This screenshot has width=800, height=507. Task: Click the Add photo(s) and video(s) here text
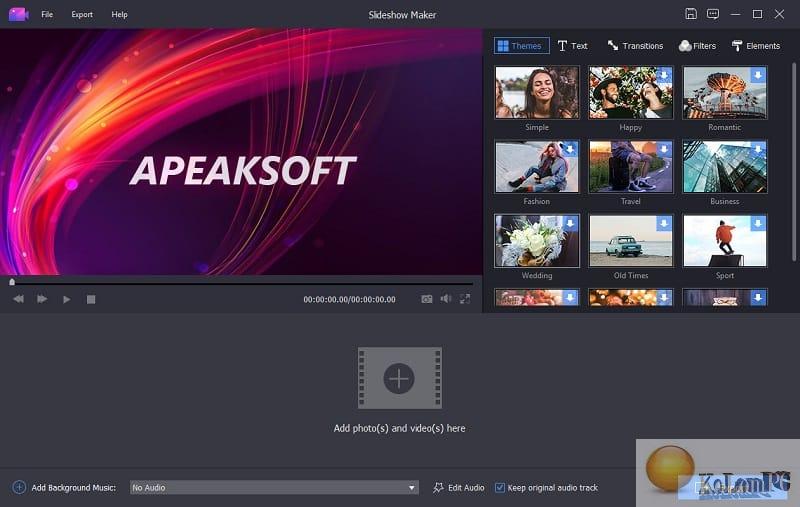click(x=399, y=428)
